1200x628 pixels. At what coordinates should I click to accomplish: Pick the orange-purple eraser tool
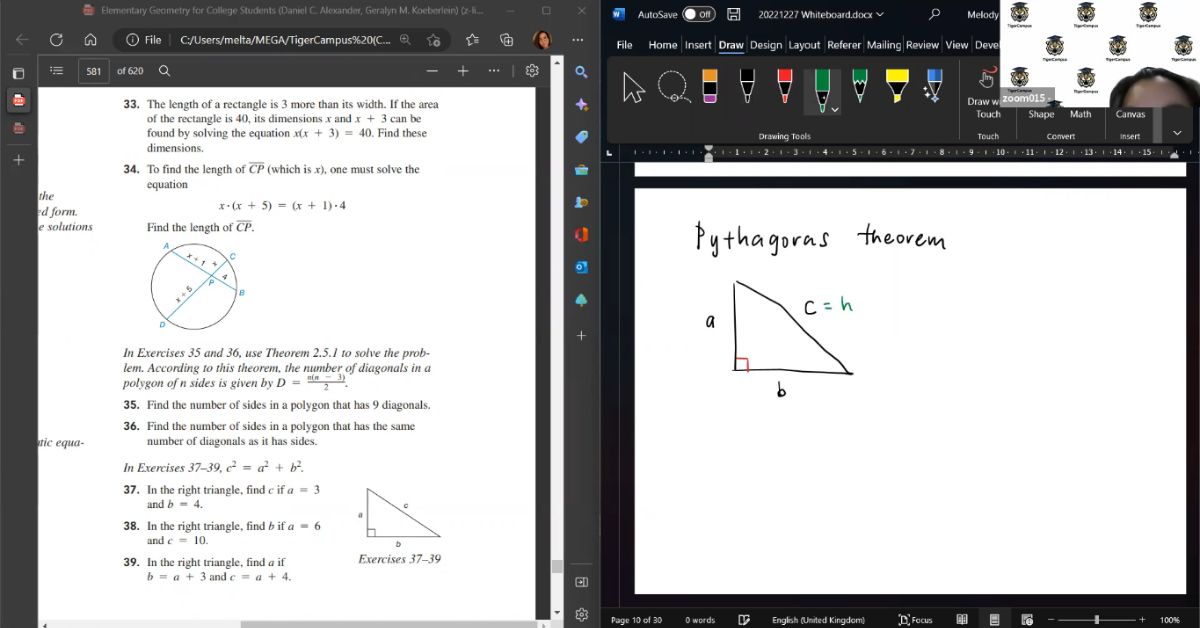(x=709, y=86)
